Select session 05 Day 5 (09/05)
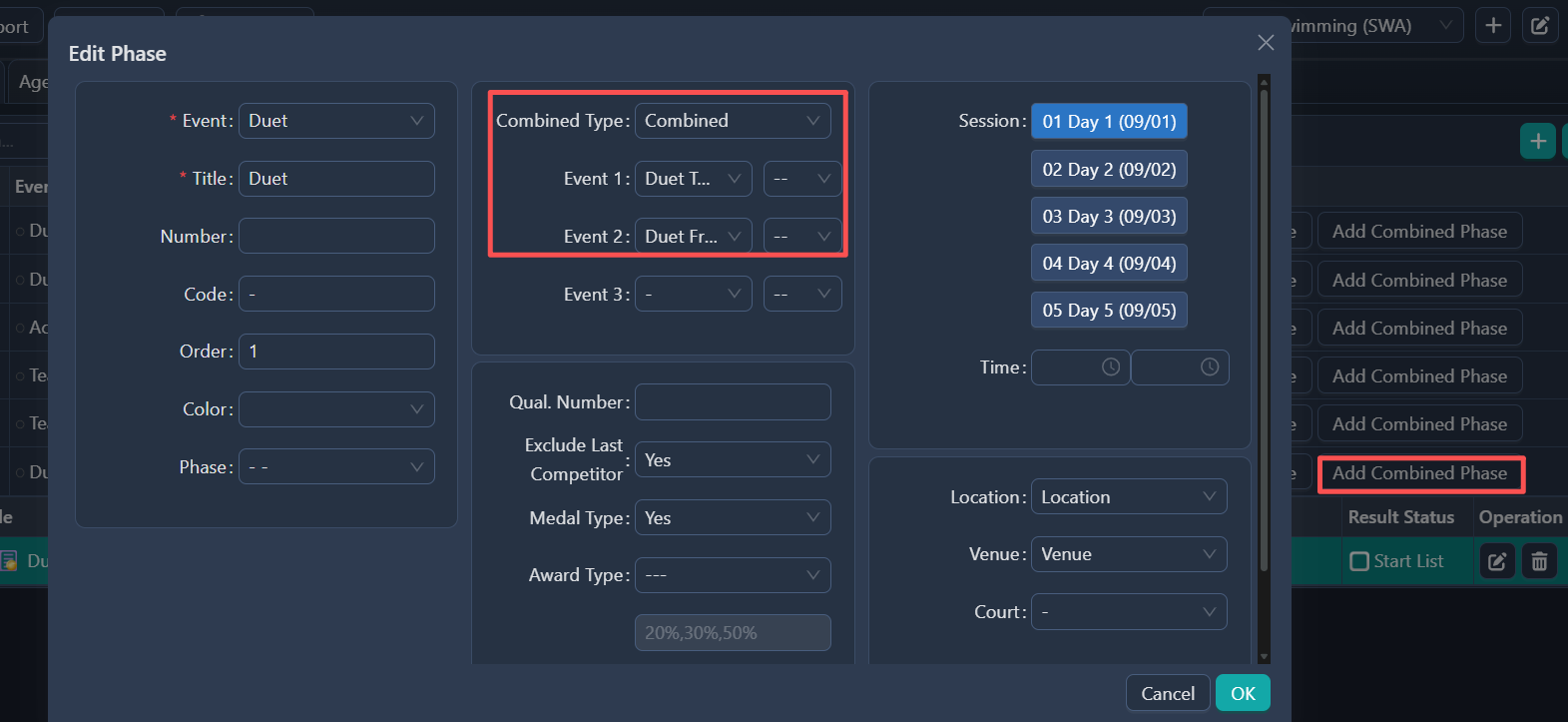The height and width of the screenshot is (722, 1568). coord(1109,310)
